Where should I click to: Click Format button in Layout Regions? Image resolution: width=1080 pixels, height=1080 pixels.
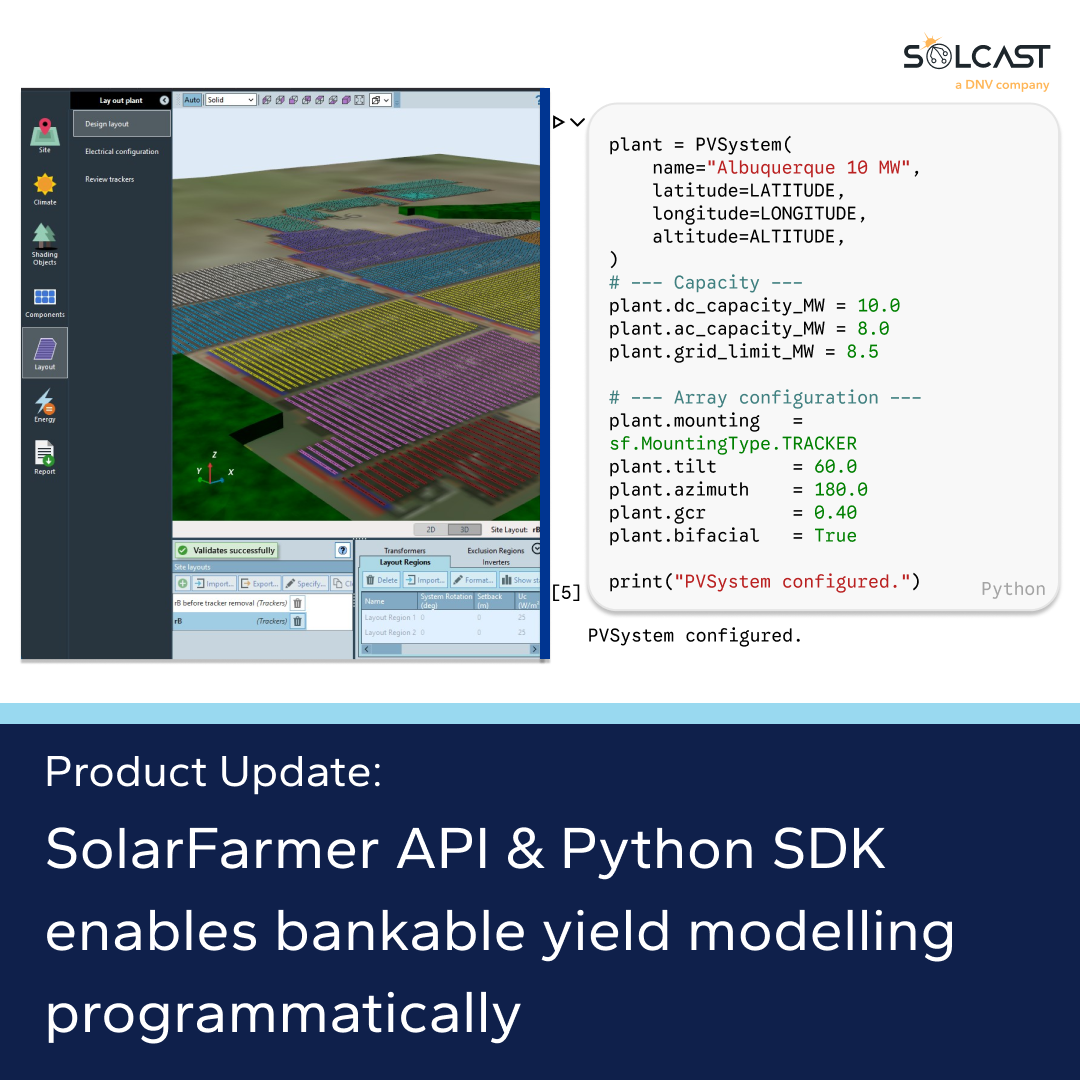[x=473, y=580]
